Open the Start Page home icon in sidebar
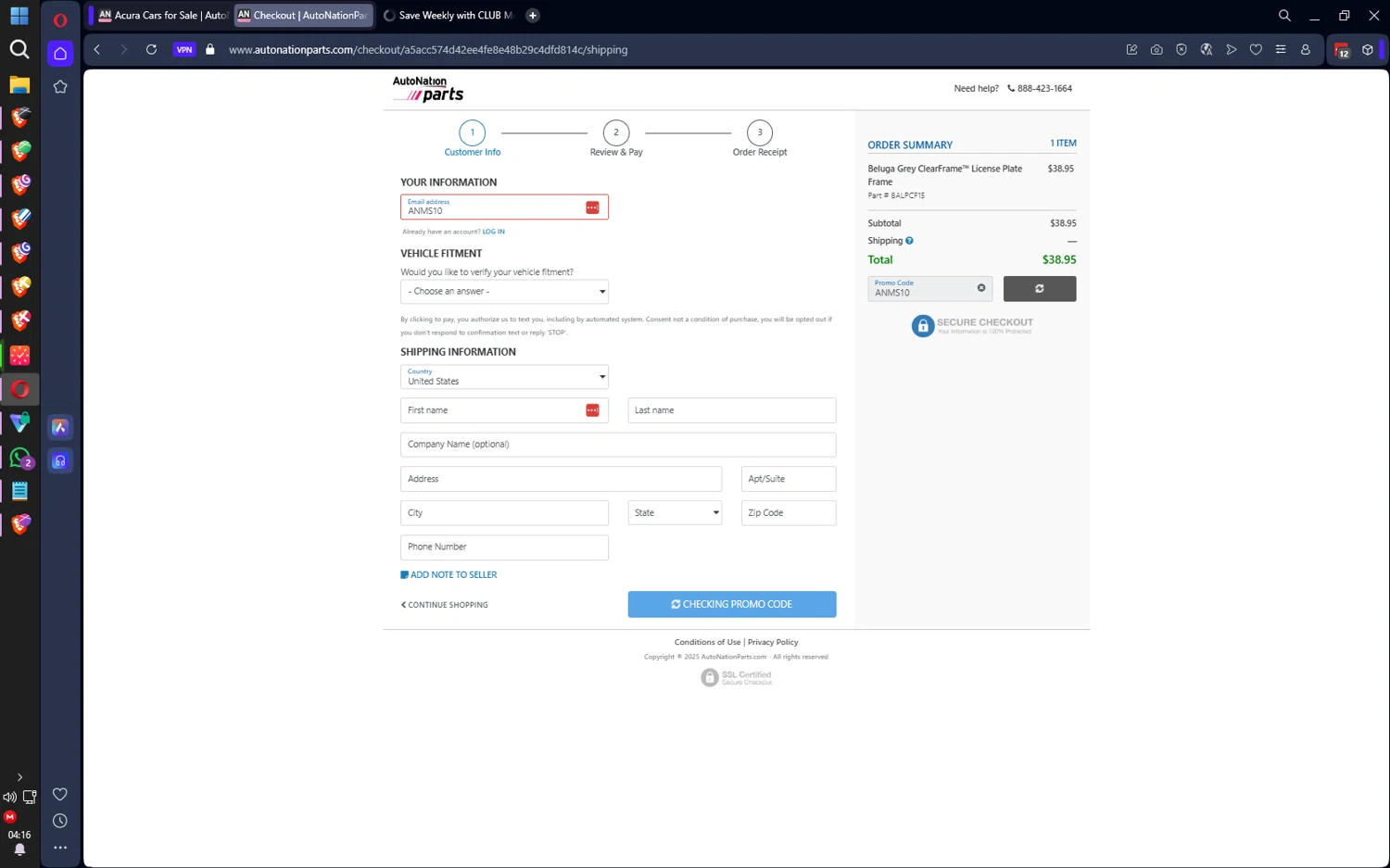Viewport: 1390px width, 868px height. point(60,54)
